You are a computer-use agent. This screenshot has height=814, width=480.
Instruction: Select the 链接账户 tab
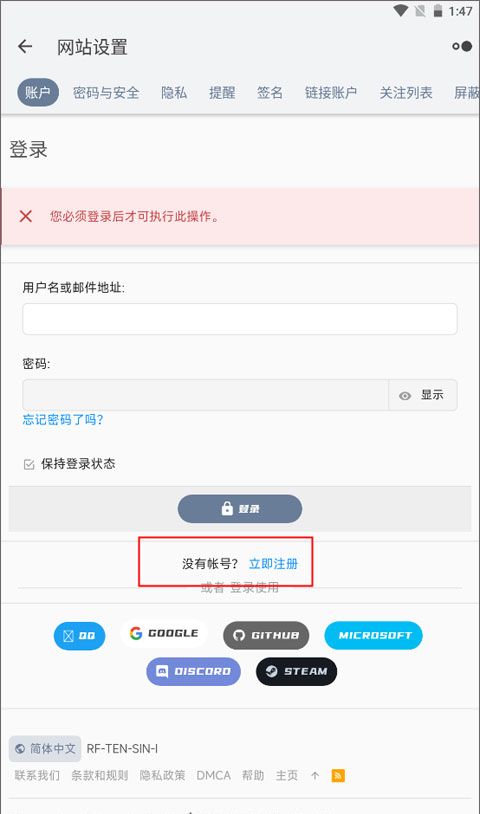[x=331, y=93]
